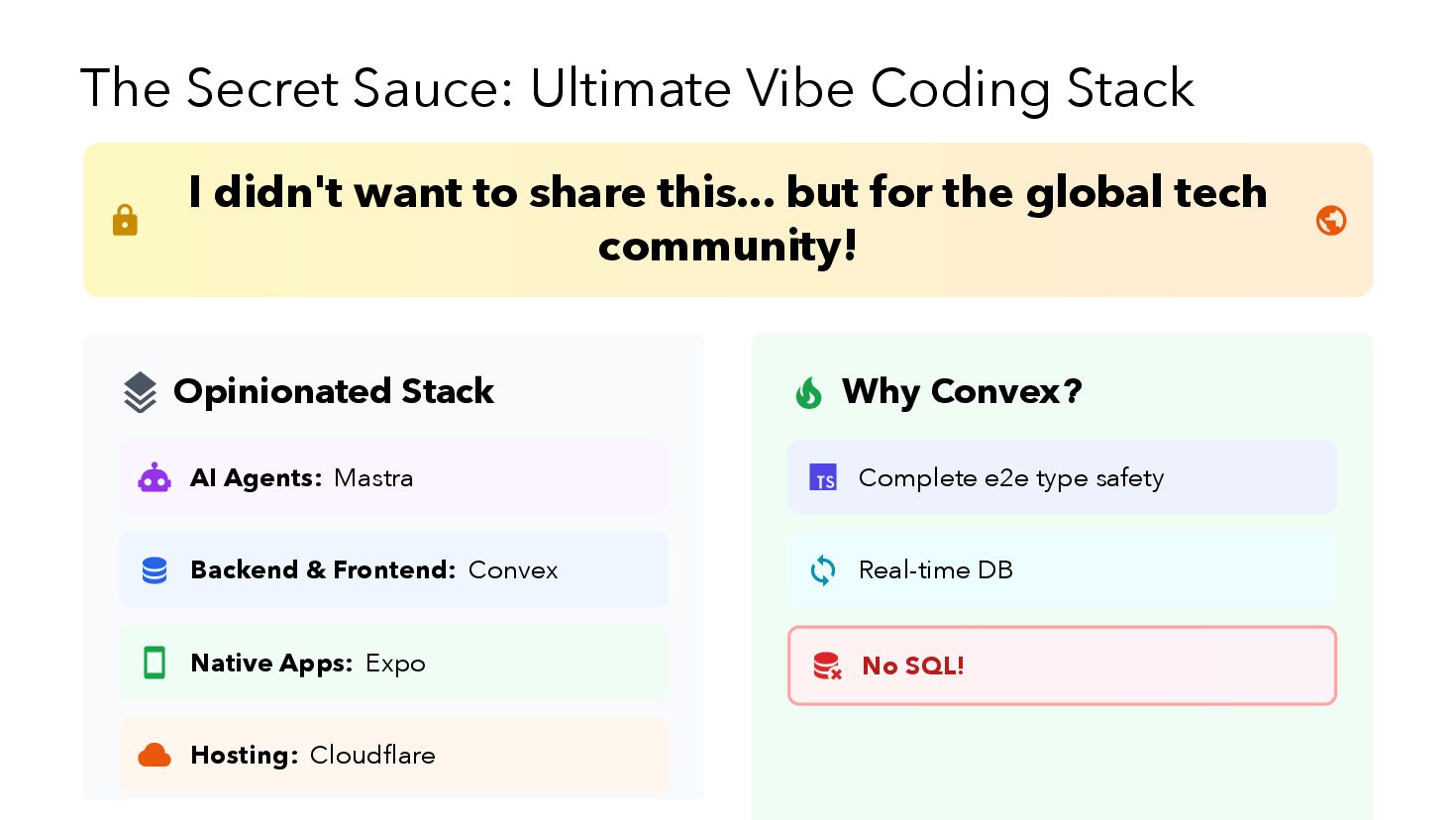Screen dimensions: 1456x820
Task: Select the Backend & Frontend: Convex row
Action: pyautogui.click(x=393, y=569)
